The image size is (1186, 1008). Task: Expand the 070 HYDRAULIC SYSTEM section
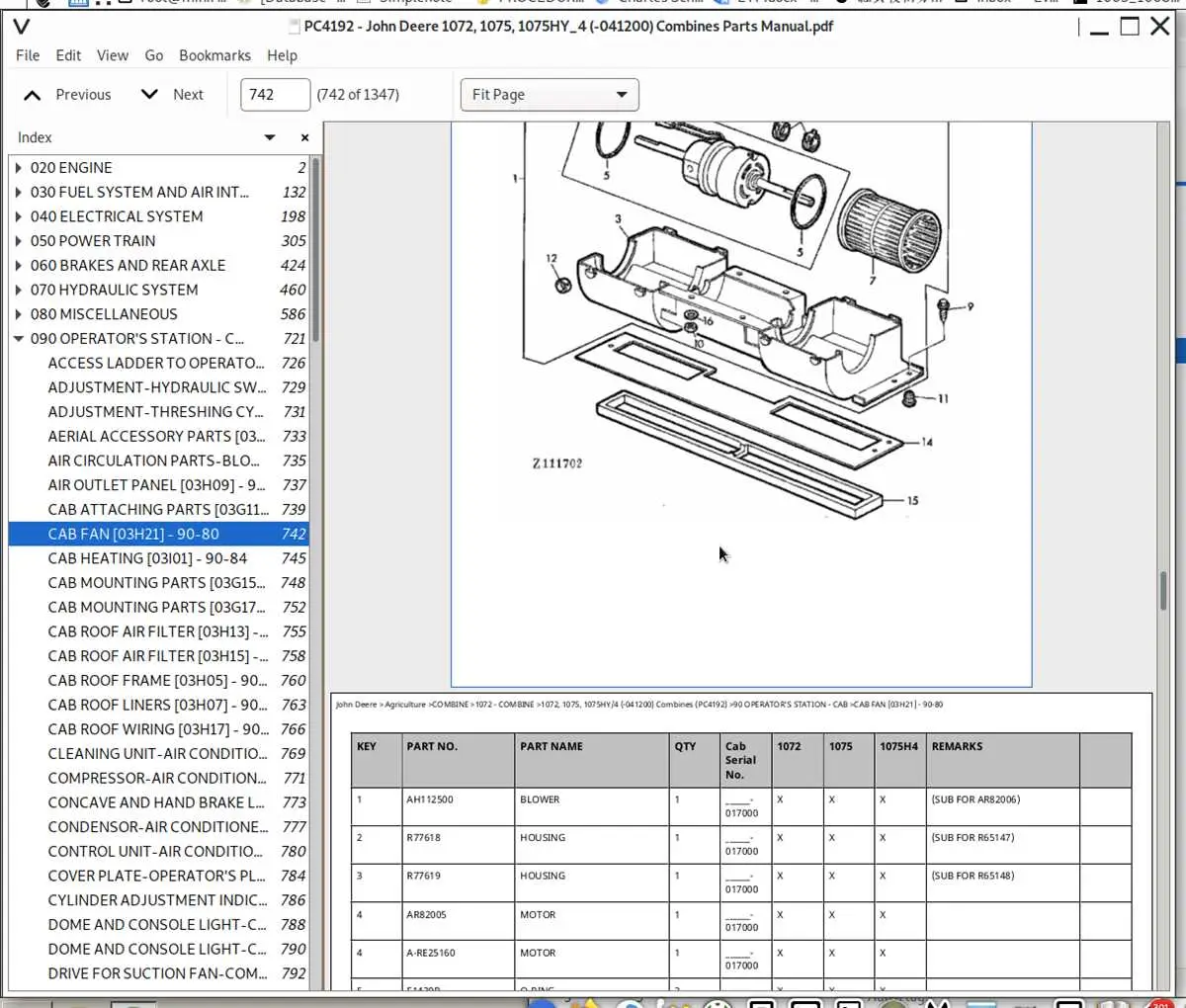[19, 290]
